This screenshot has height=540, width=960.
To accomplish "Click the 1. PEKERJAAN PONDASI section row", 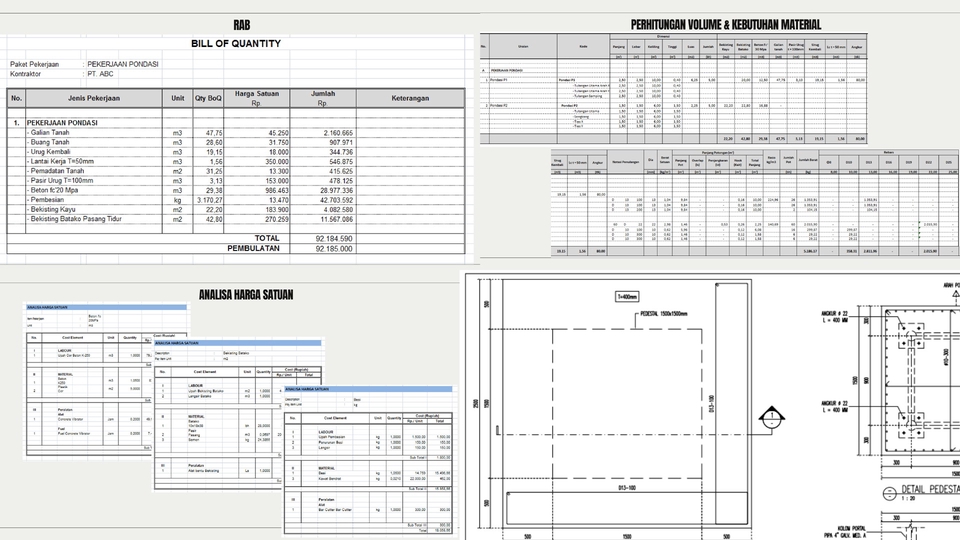I will [x=236, y=123].
